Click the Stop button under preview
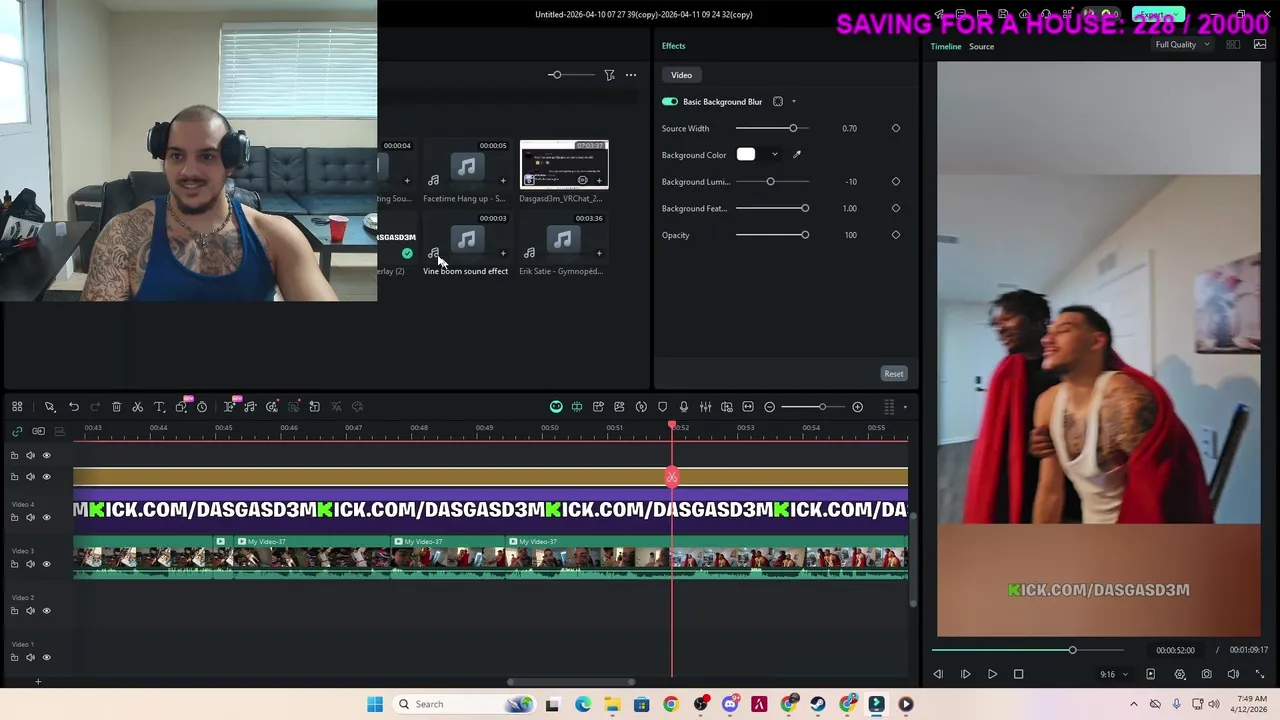The width and height of the screenshot is (1280, 720). [x=1018, y=674]
